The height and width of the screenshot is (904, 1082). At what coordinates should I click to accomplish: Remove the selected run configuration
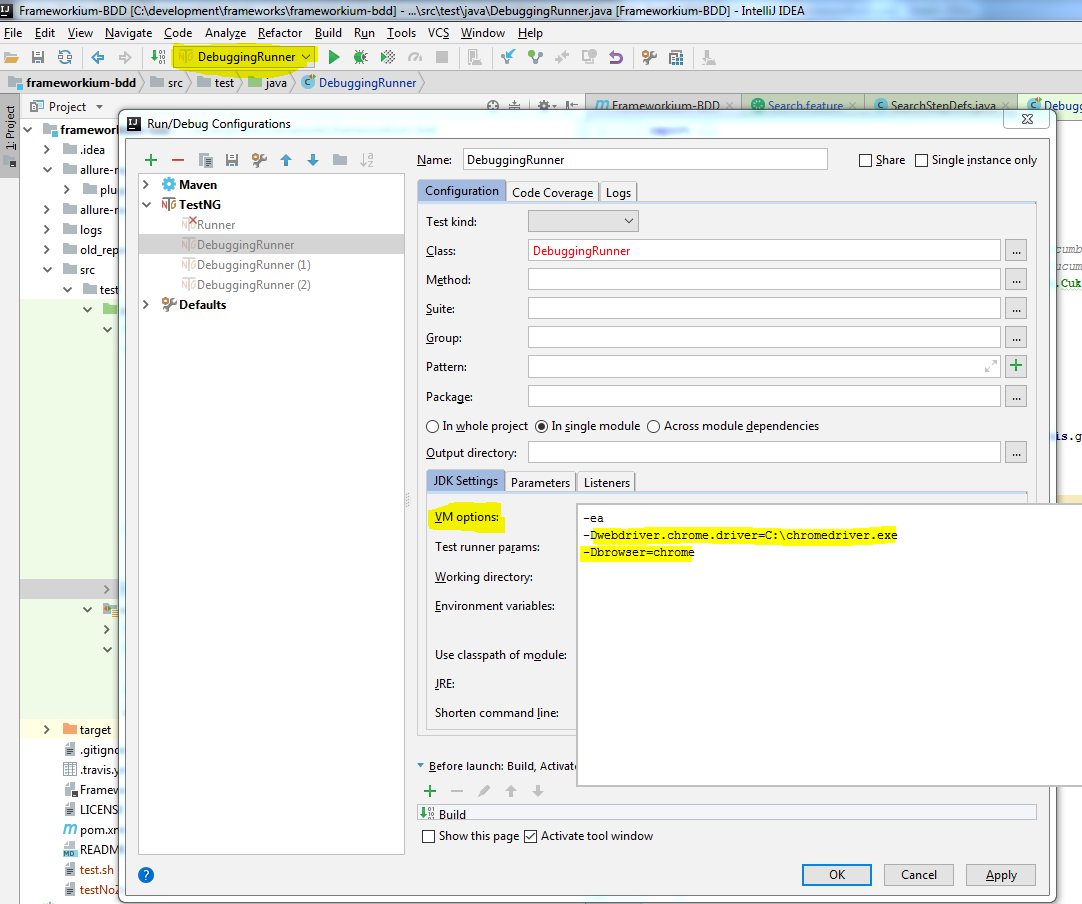pos(178,160)
